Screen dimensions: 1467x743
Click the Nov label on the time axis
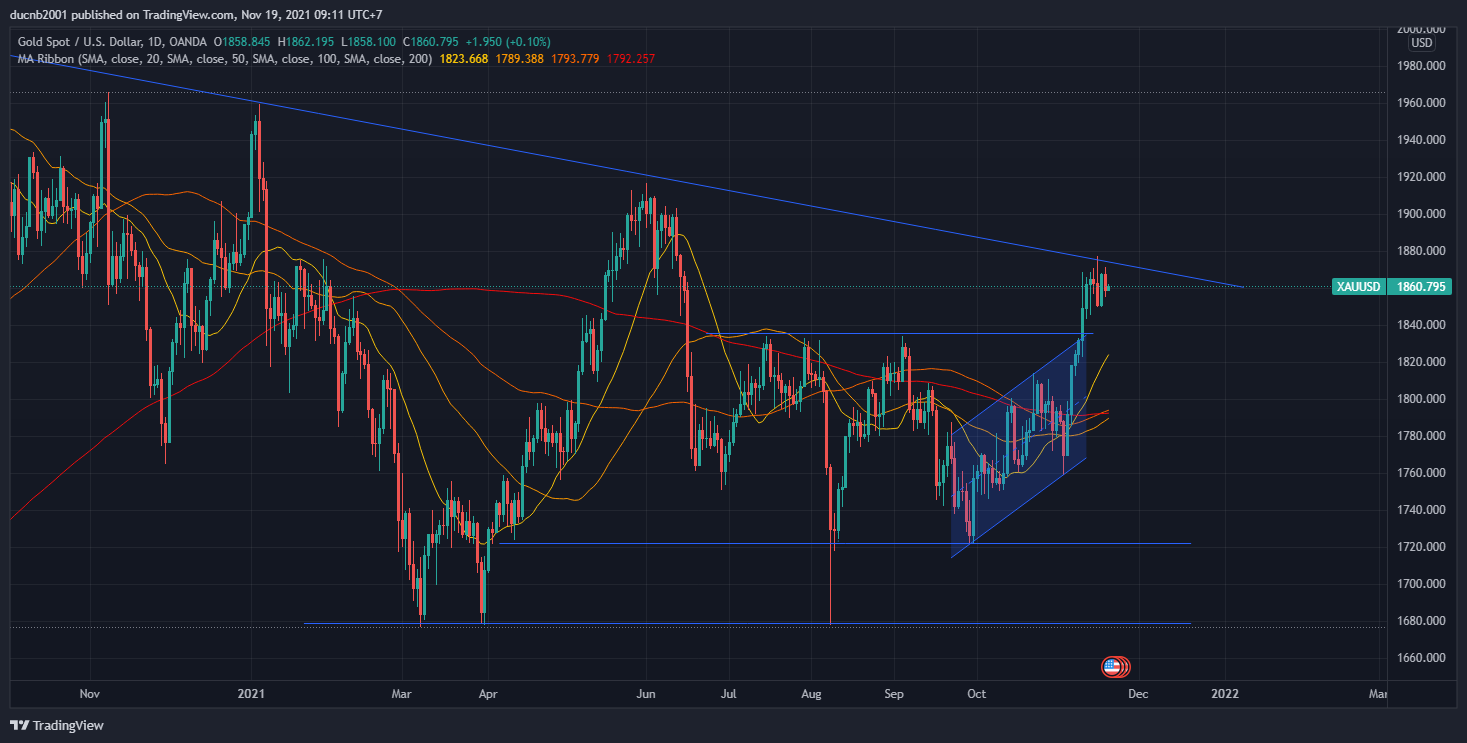pyautogui.click(x=90, y=693)
